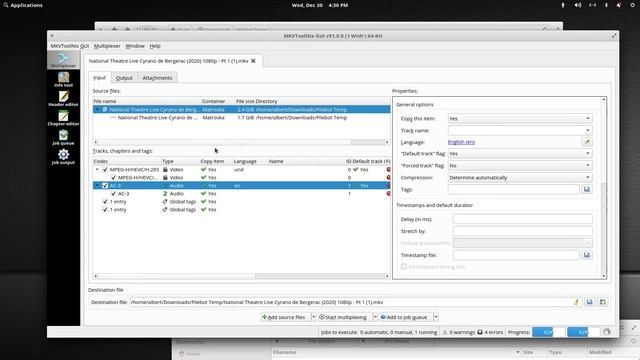Browse for a timestamp file

pyautogui.click(x=587, y=255)
